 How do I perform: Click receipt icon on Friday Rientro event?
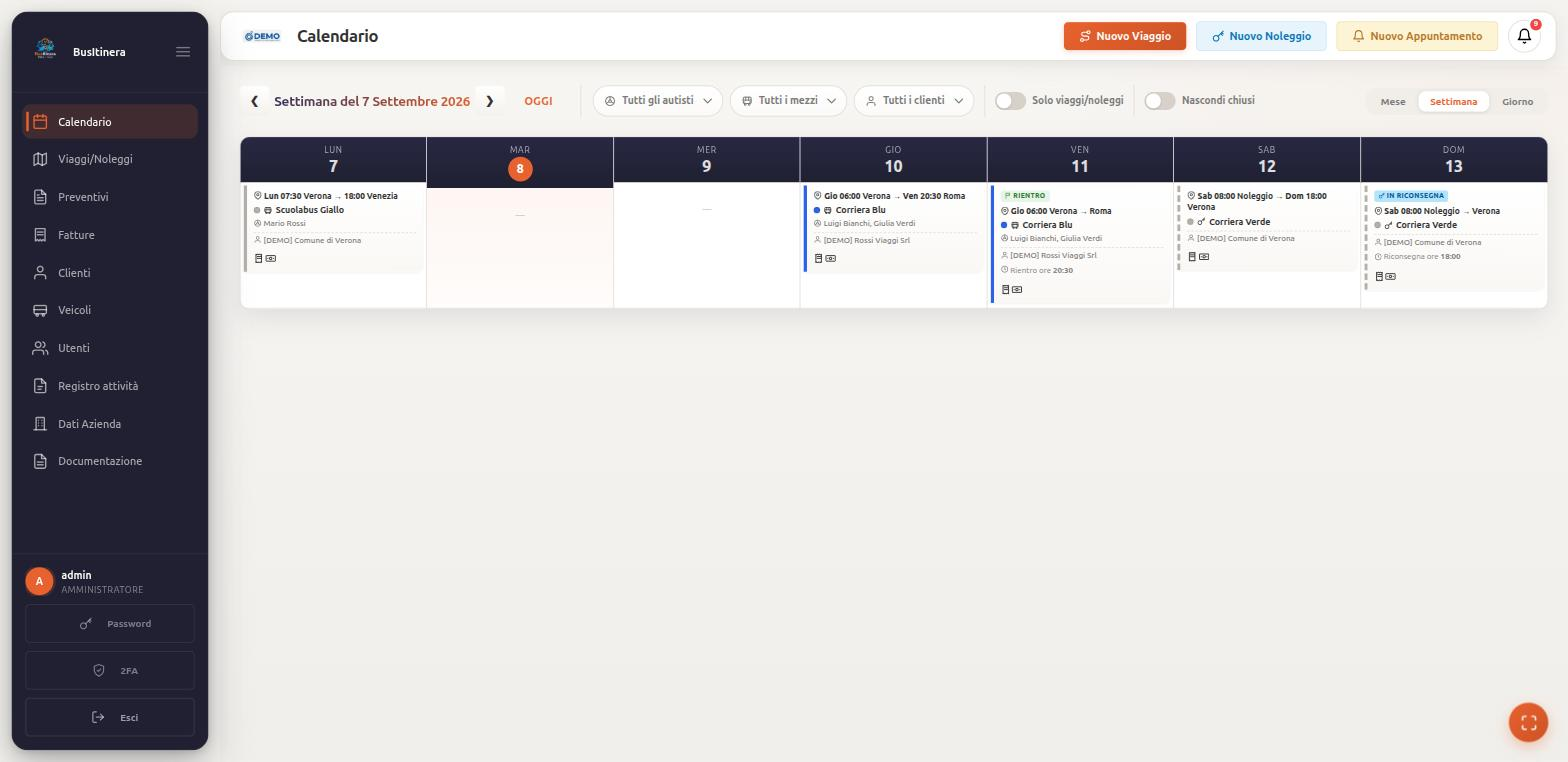(x=1005, y=289)
